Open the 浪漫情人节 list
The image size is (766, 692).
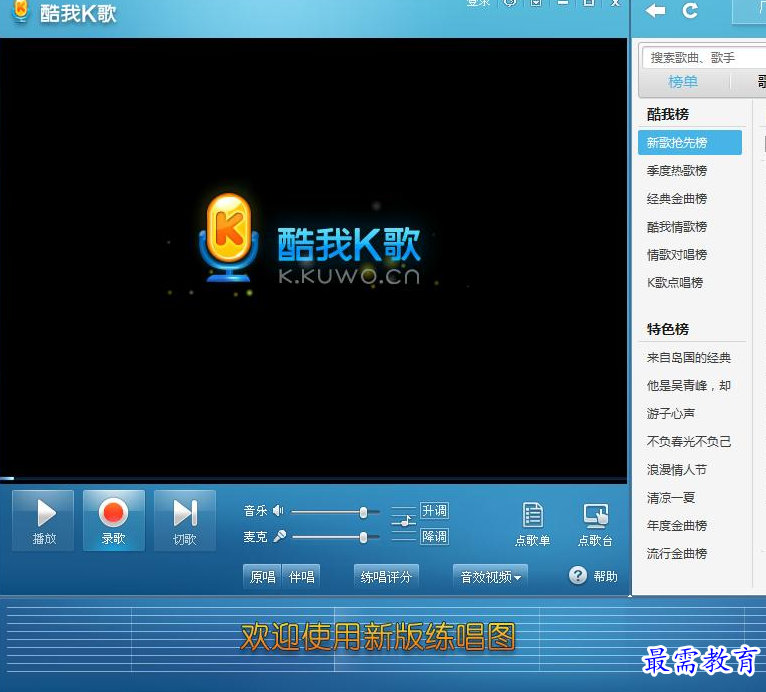pos(677,470)
